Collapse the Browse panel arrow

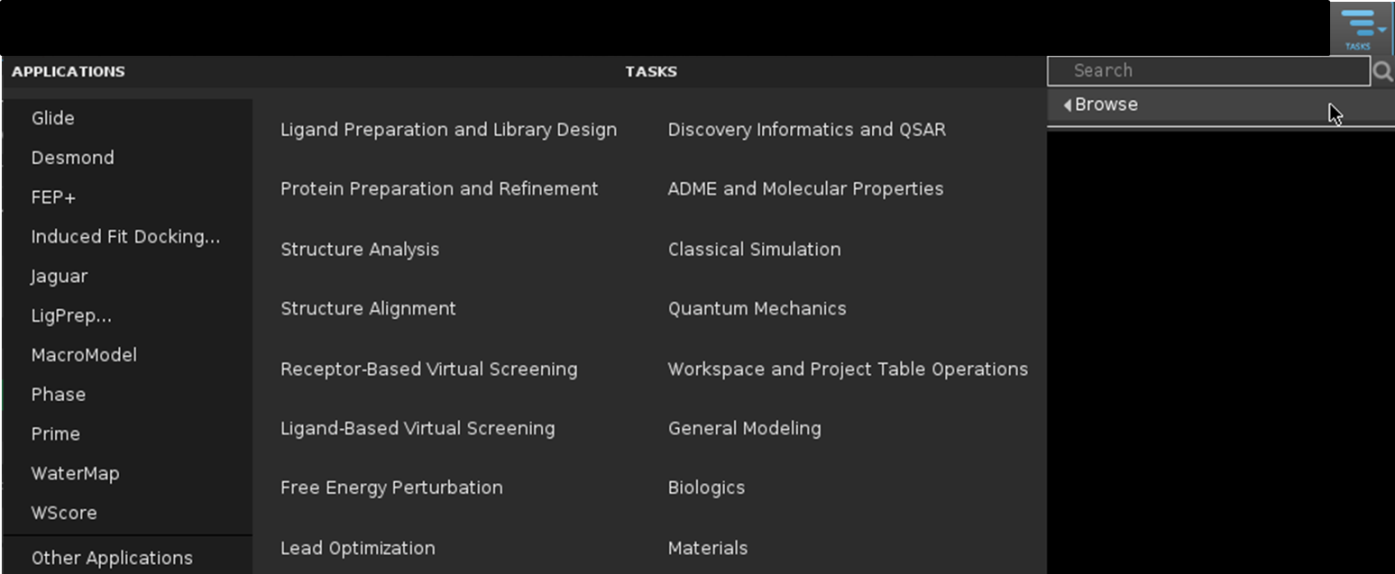click(1068, 105)
